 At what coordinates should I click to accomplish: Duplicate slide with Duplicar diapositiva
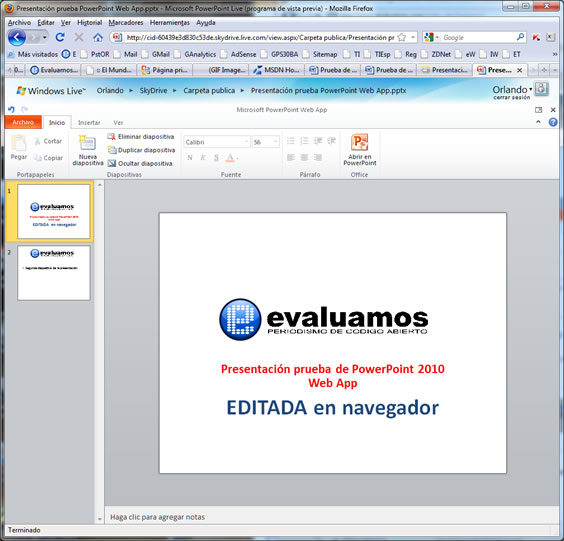click(141, 150)
